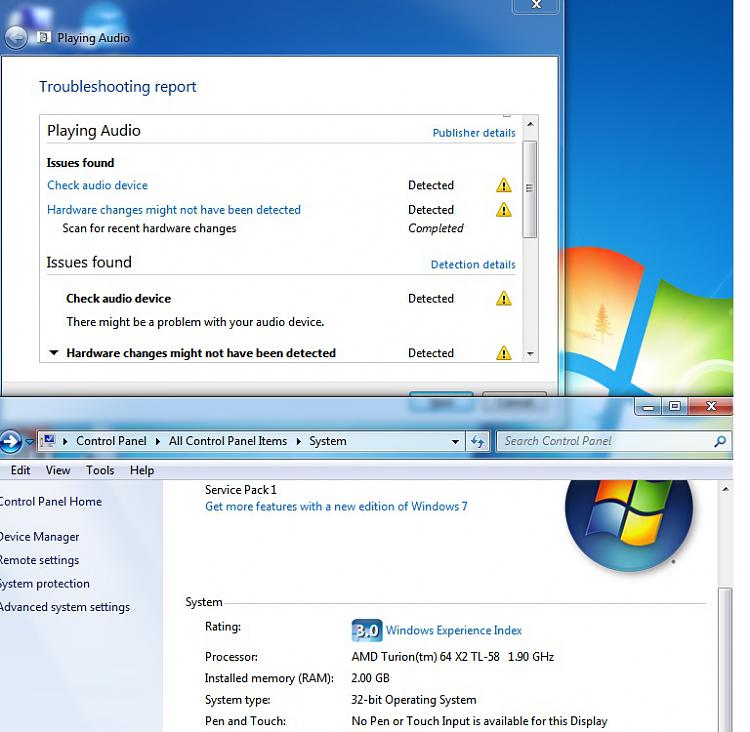Get more features with new Windows 7 edition

click(x=336, y=506)
